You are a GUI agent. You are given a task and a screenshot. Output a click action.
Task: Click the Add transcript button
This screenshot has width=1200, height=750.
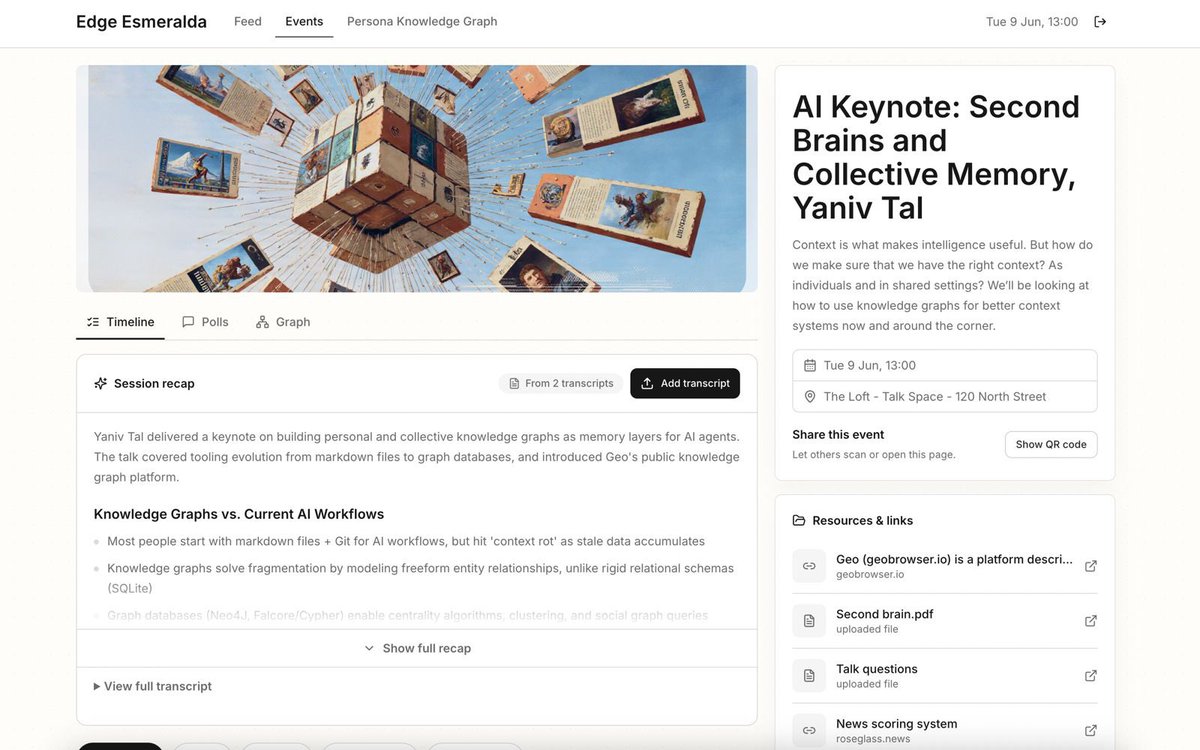pos(685,383)
